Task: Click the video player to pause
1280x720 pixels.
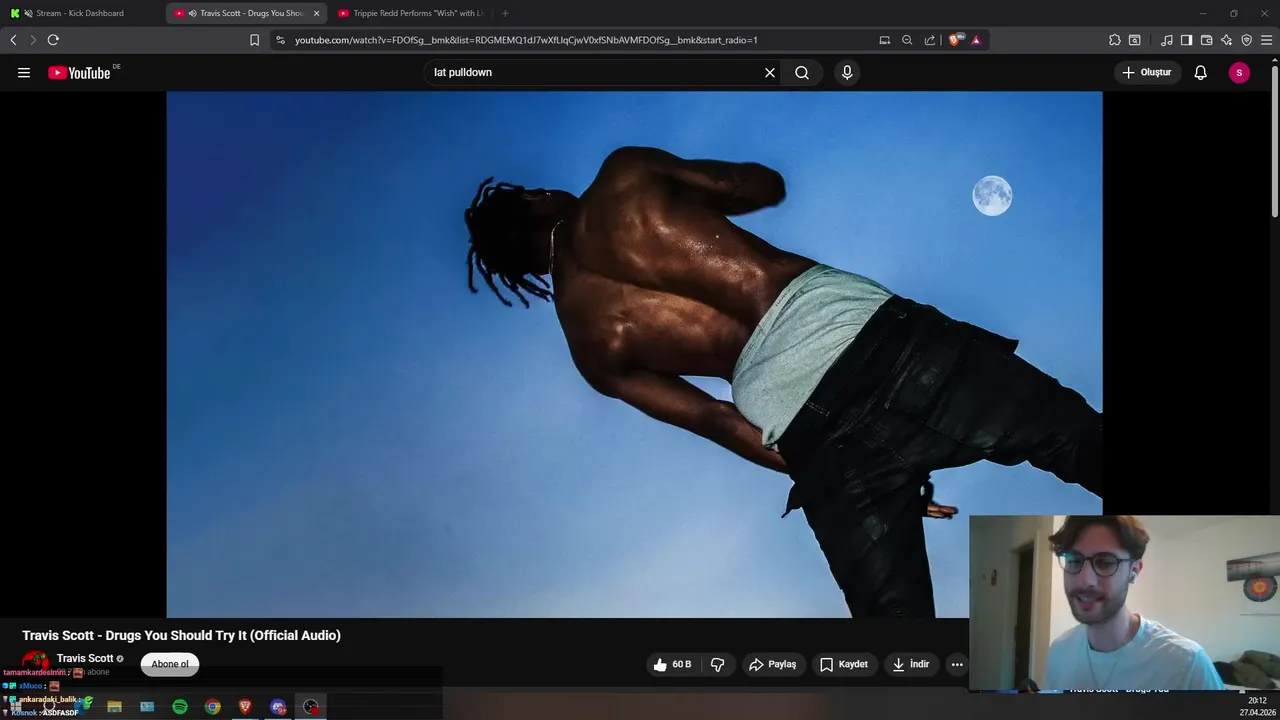Action: point(634,354)
